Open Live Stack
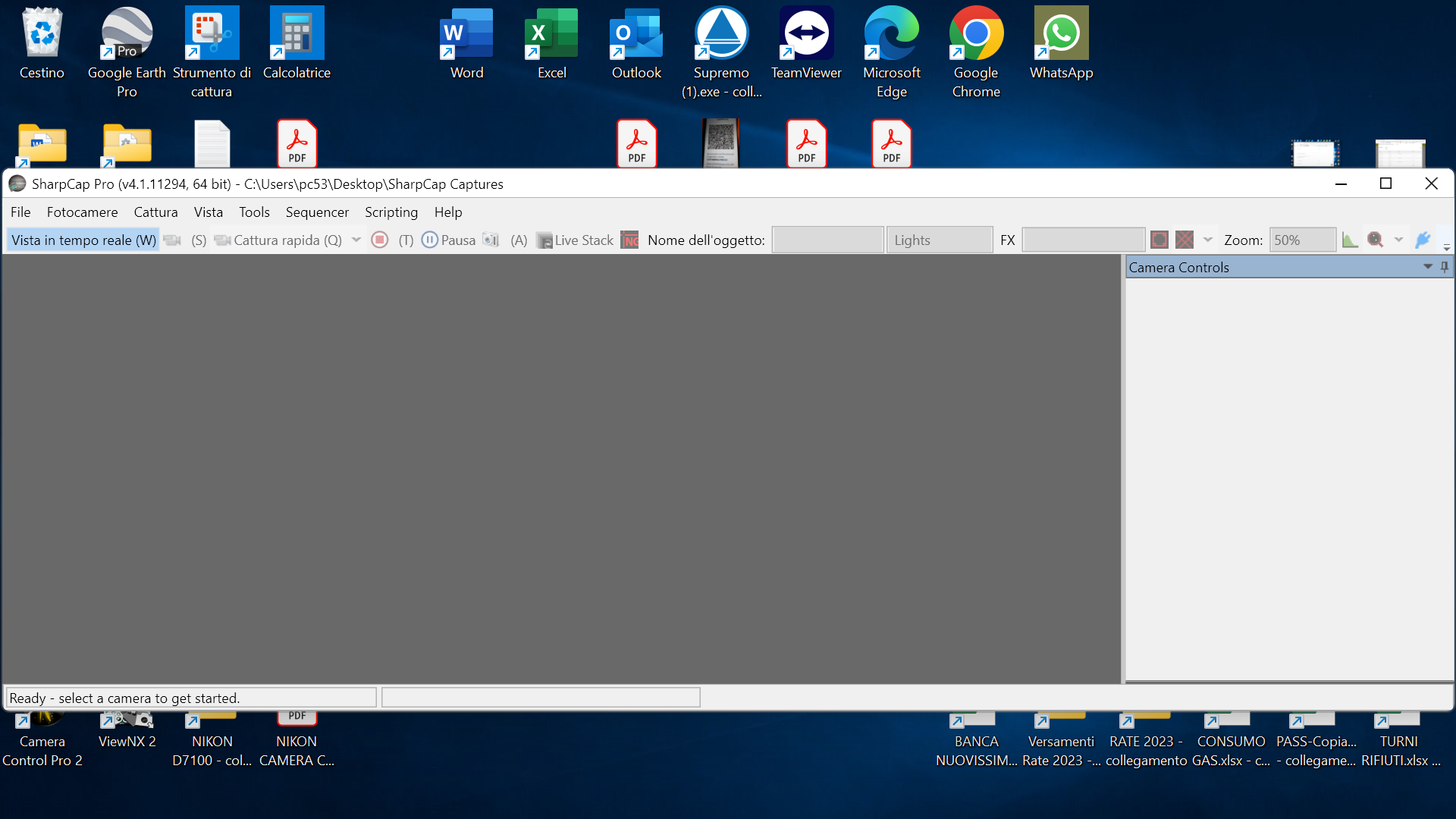This screenshot has height=819, width=1456. point(575,240)
